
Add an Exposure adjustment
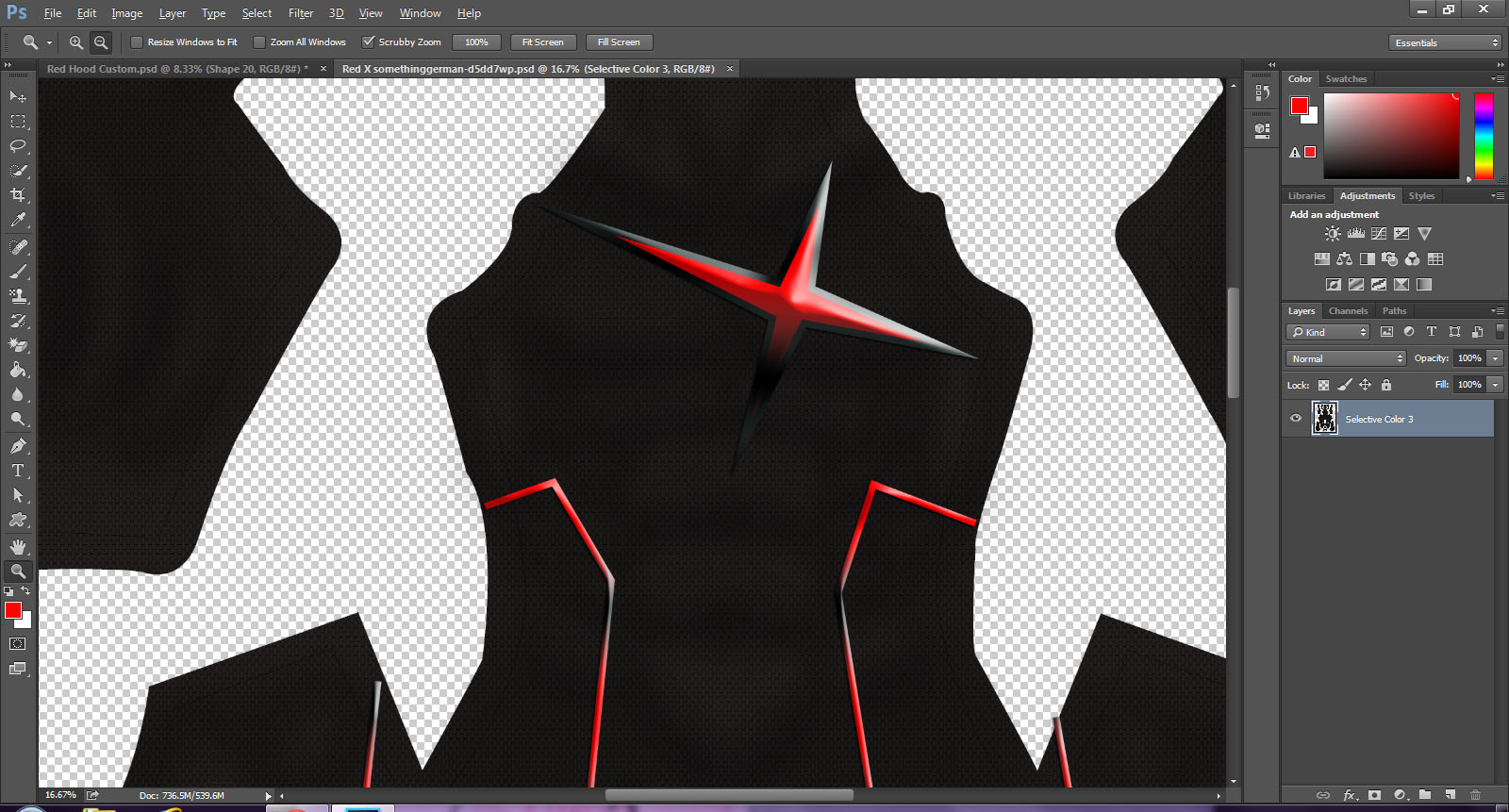click(1401, 234)
